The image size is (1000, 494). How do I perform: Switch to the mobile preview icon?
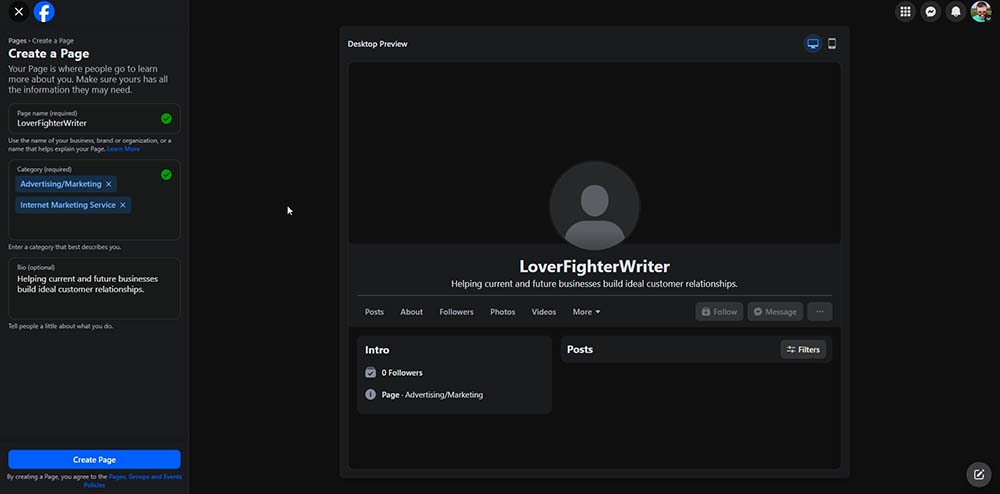point(832,44)
